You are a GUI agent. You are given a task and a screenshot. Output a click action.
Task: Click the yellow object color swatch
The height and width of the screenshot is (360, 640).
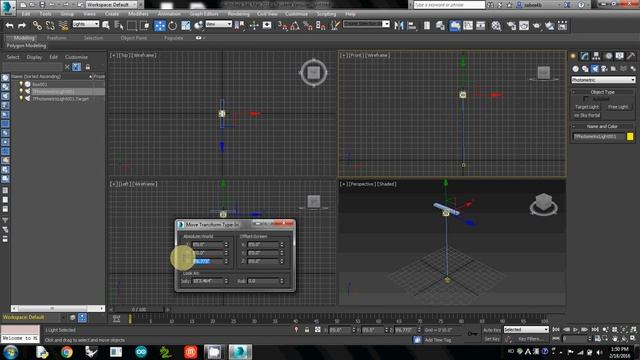(x=630, y=136)
